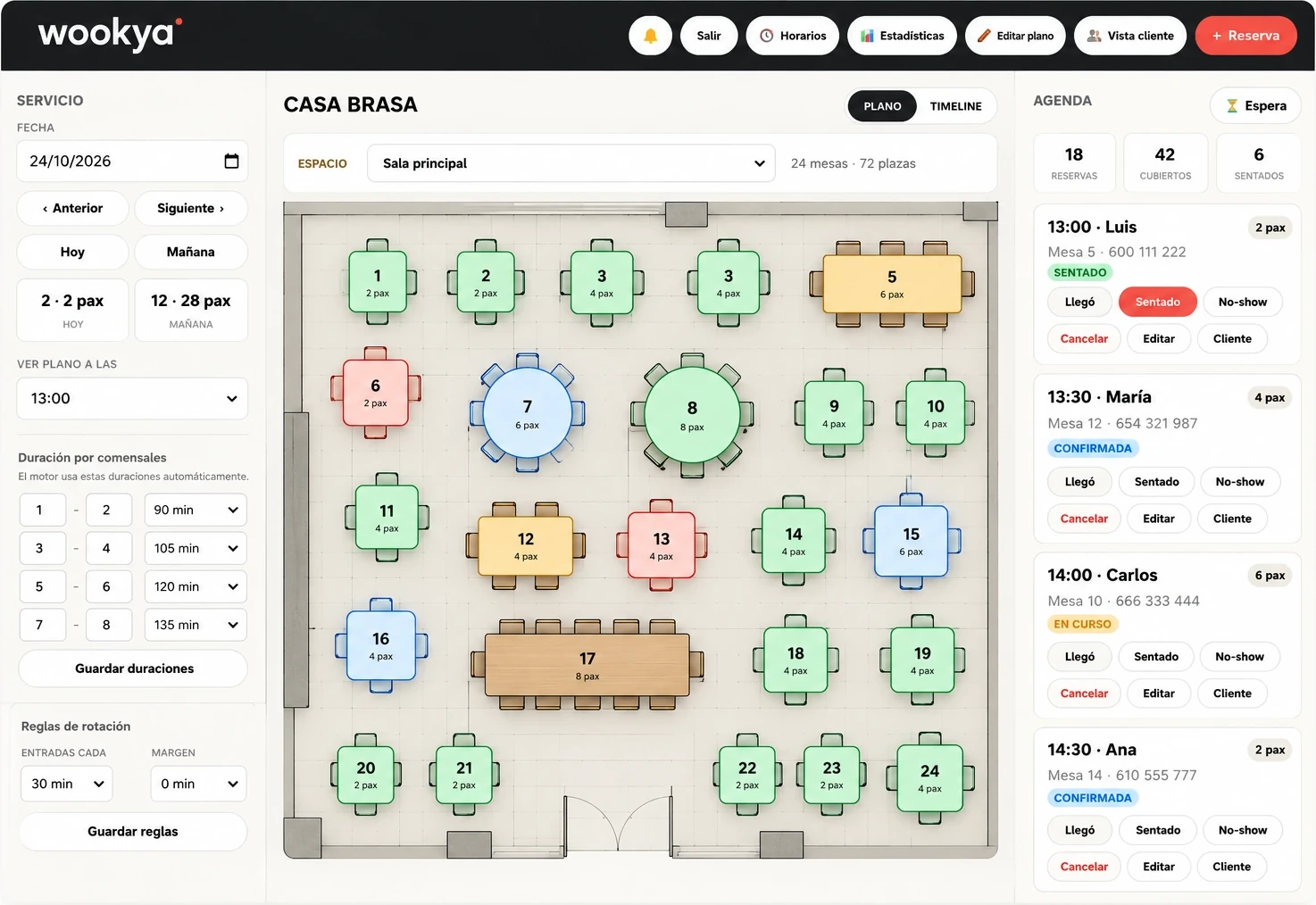Select the large round table 8
1316x905 pixels.
tap(693, 415)
